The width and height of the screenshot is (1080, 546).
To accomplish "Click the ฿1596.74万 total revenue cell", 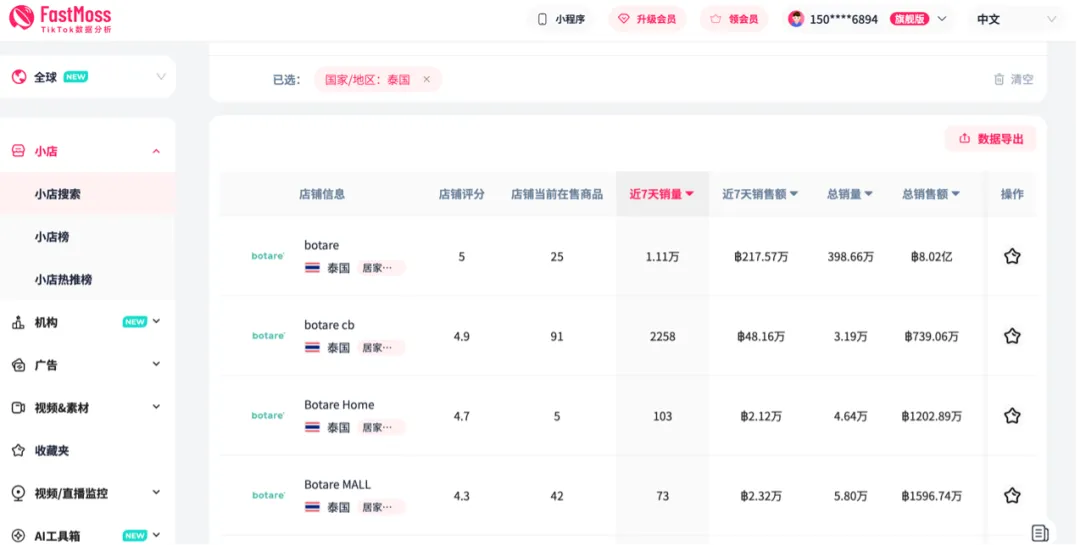I will pos(931,496).
